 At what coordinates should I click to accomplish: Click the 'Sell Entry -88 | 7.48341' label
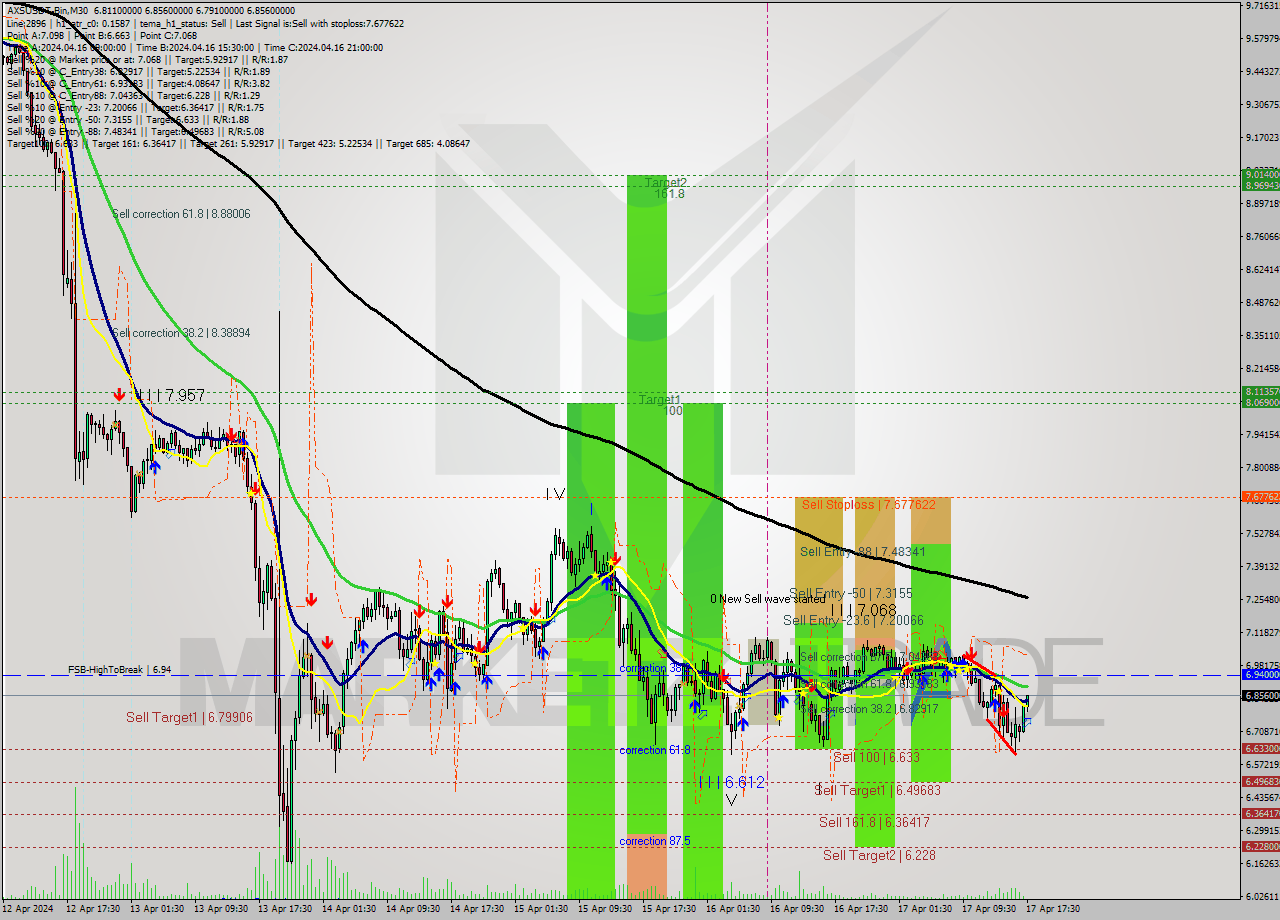point(862,552)
